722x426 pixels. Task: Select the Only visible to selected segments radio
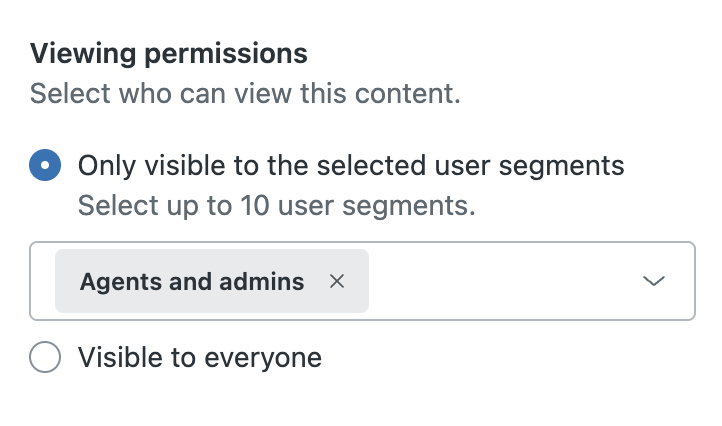coord(46,165)
